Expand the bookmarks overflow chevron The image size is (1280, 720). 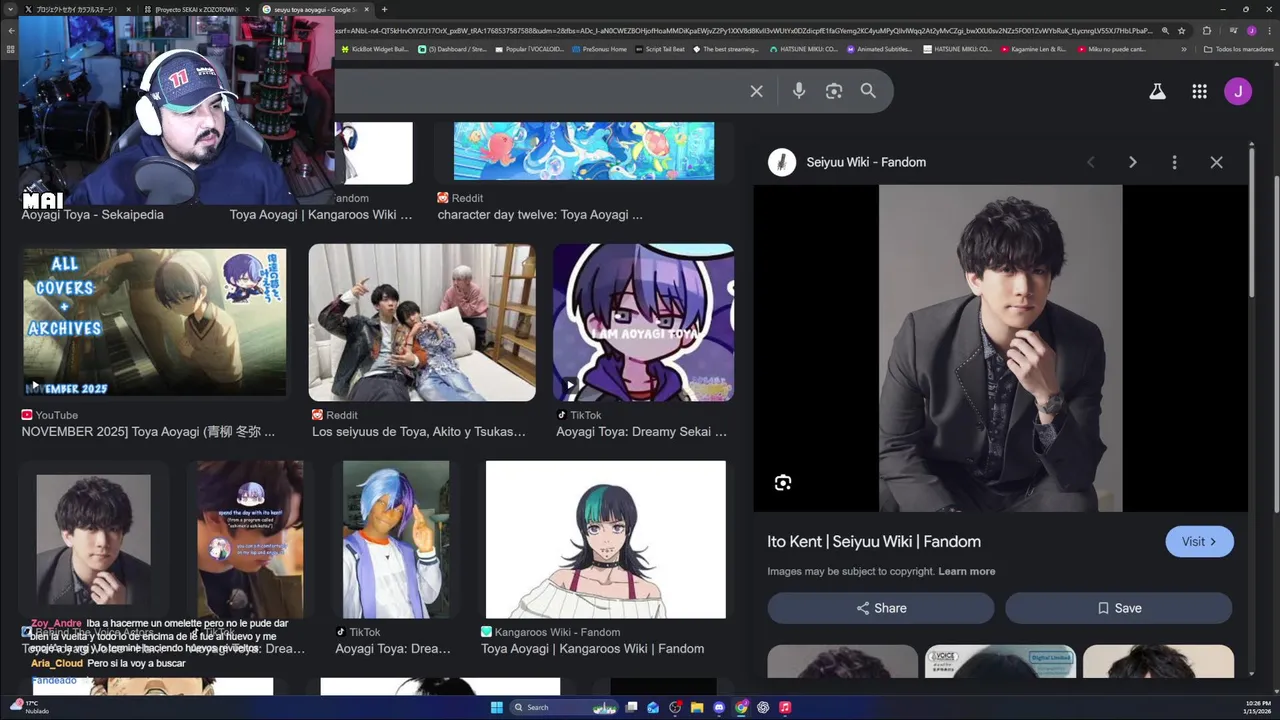[1184, 49]
